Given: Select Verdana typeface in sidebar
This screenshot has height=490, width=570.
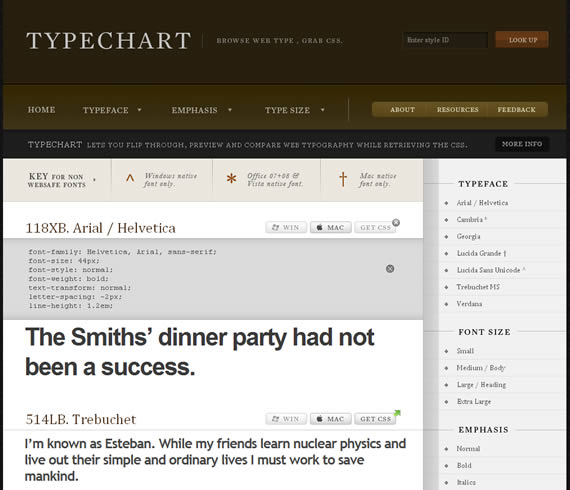Looking at the screenshot, I should pos(469,304).
